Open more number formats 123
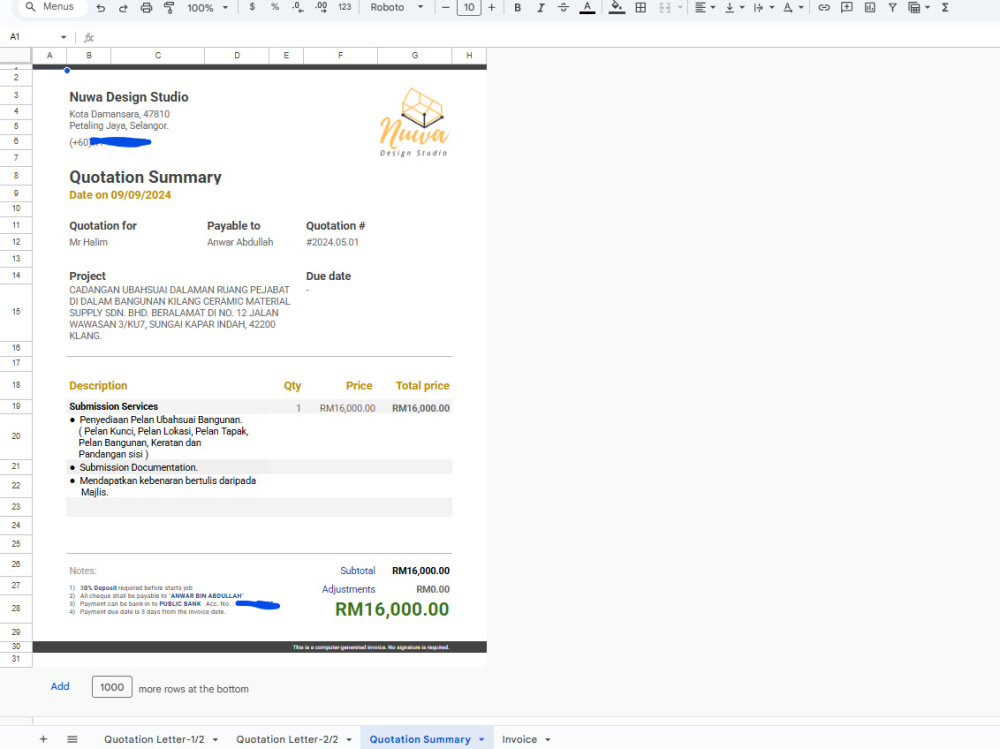 coord(345,7)
